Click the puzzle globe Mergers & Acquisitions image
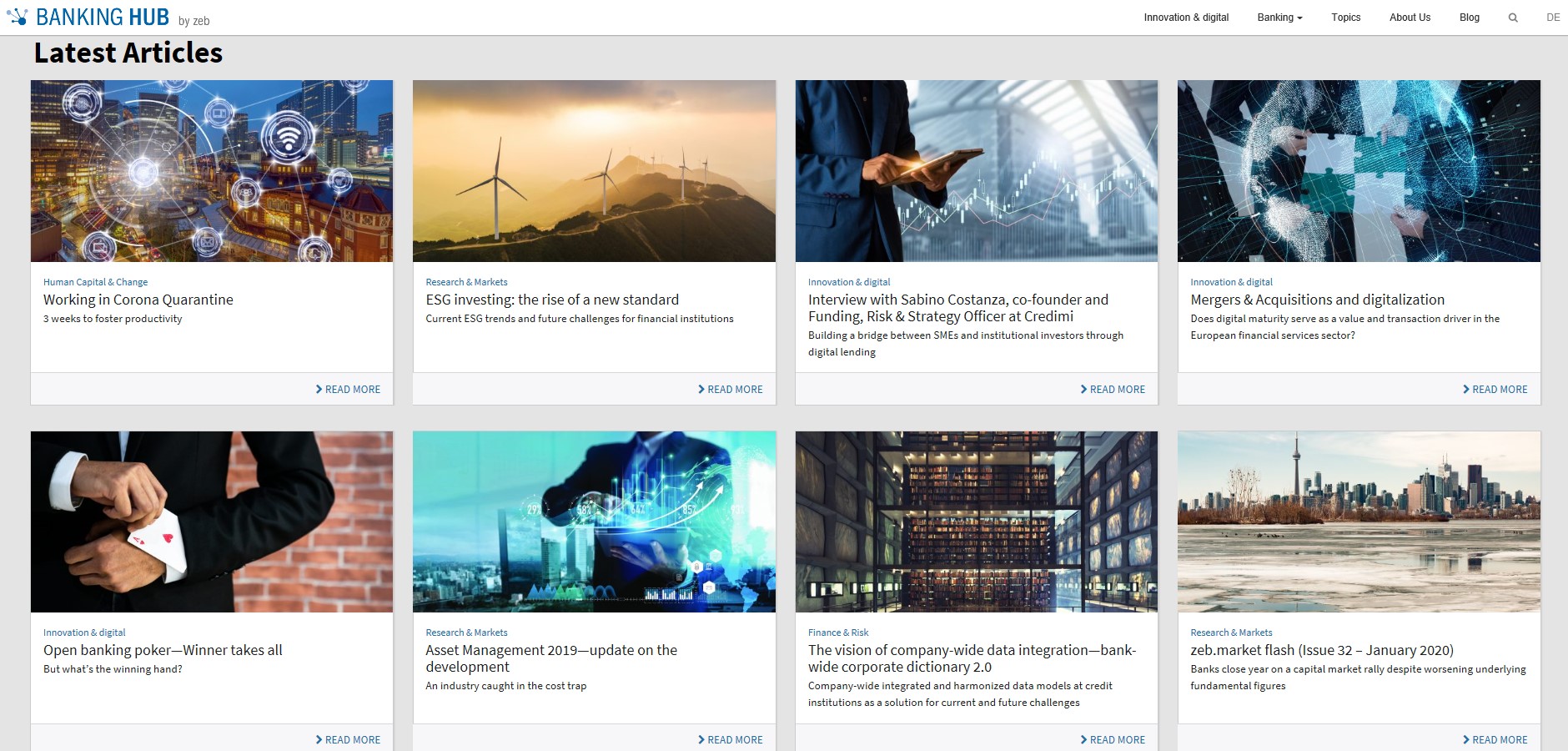The height and width of the screenshot is (751, 1568). pos(1359,171)
